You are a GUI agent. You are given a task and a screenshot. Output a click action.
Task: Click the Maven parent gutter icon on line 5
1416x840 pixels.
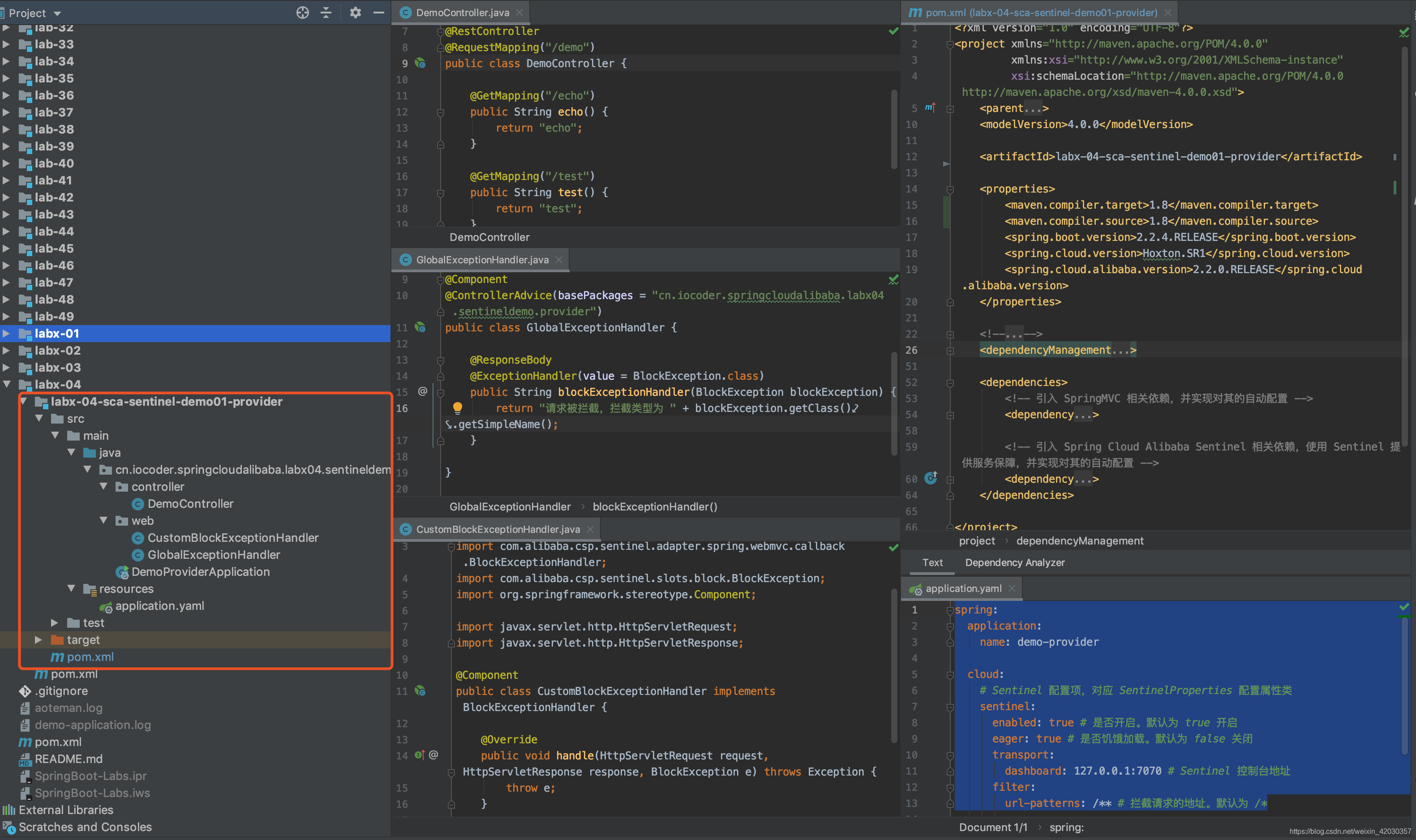click(x=930, y=107)
